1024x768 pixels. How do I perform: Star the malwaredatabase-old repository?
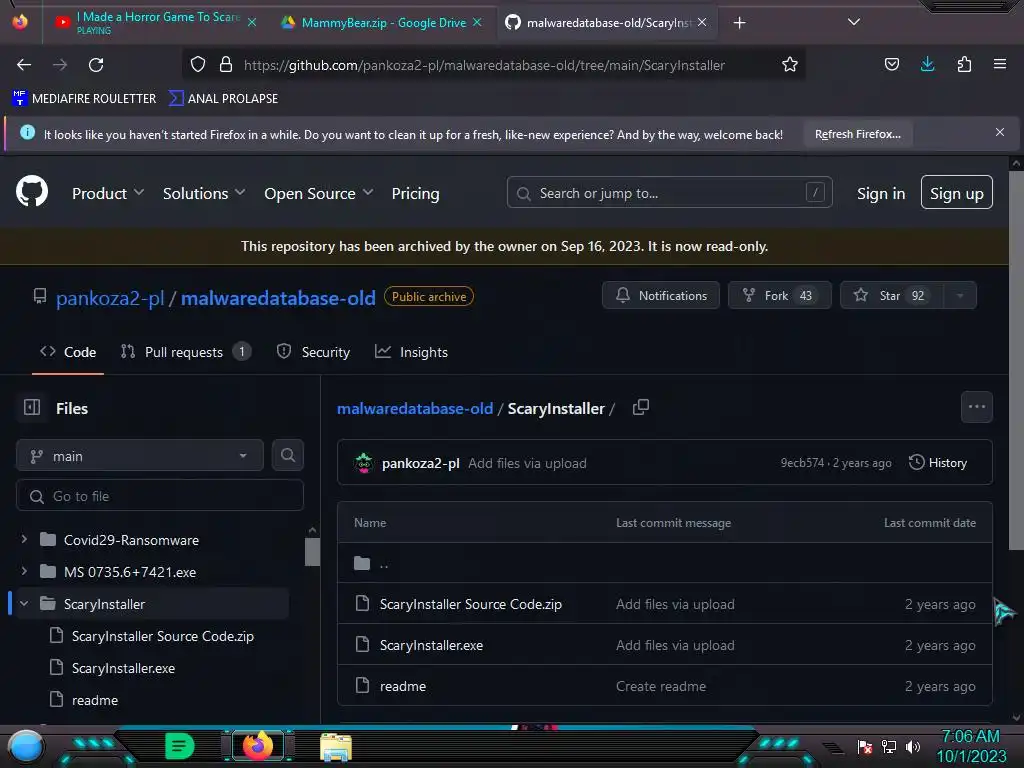click(x=892, y=295)
